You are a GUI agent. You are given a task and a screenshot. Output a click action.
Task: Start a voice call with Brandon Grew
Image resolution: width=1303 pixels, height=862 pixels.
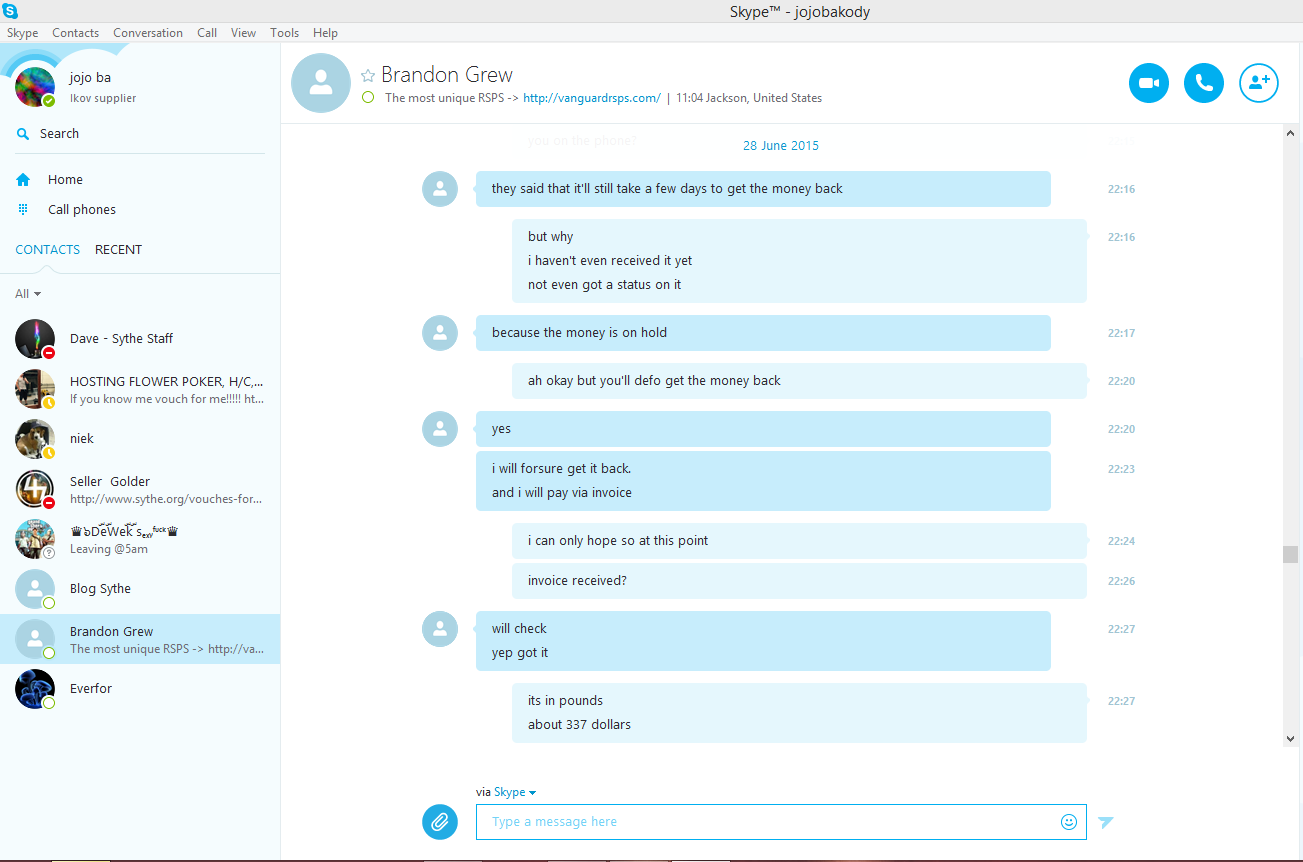[1204, 83]
